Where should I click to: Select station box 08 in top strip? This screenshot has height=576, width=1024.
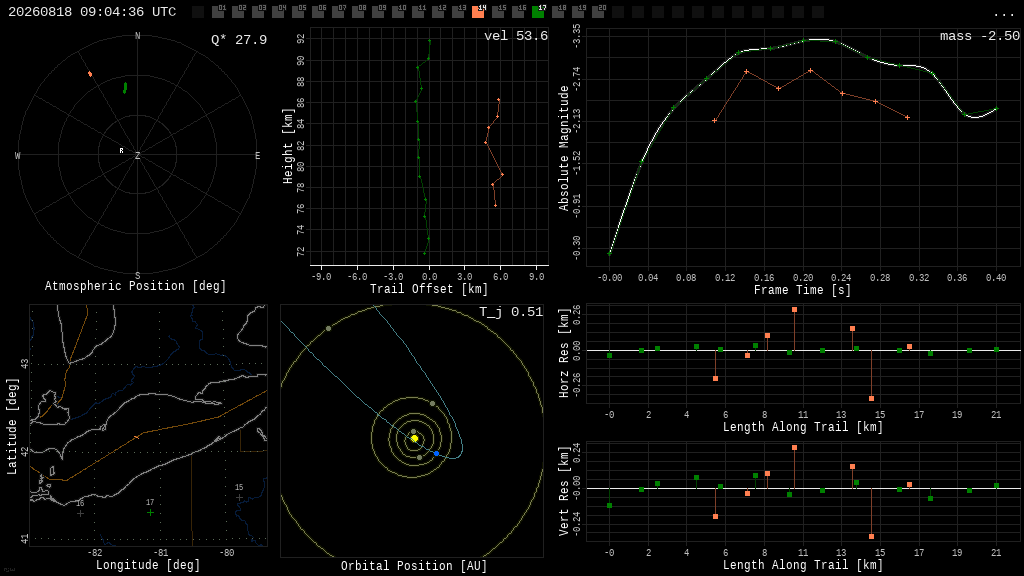(x=358, y=12)
